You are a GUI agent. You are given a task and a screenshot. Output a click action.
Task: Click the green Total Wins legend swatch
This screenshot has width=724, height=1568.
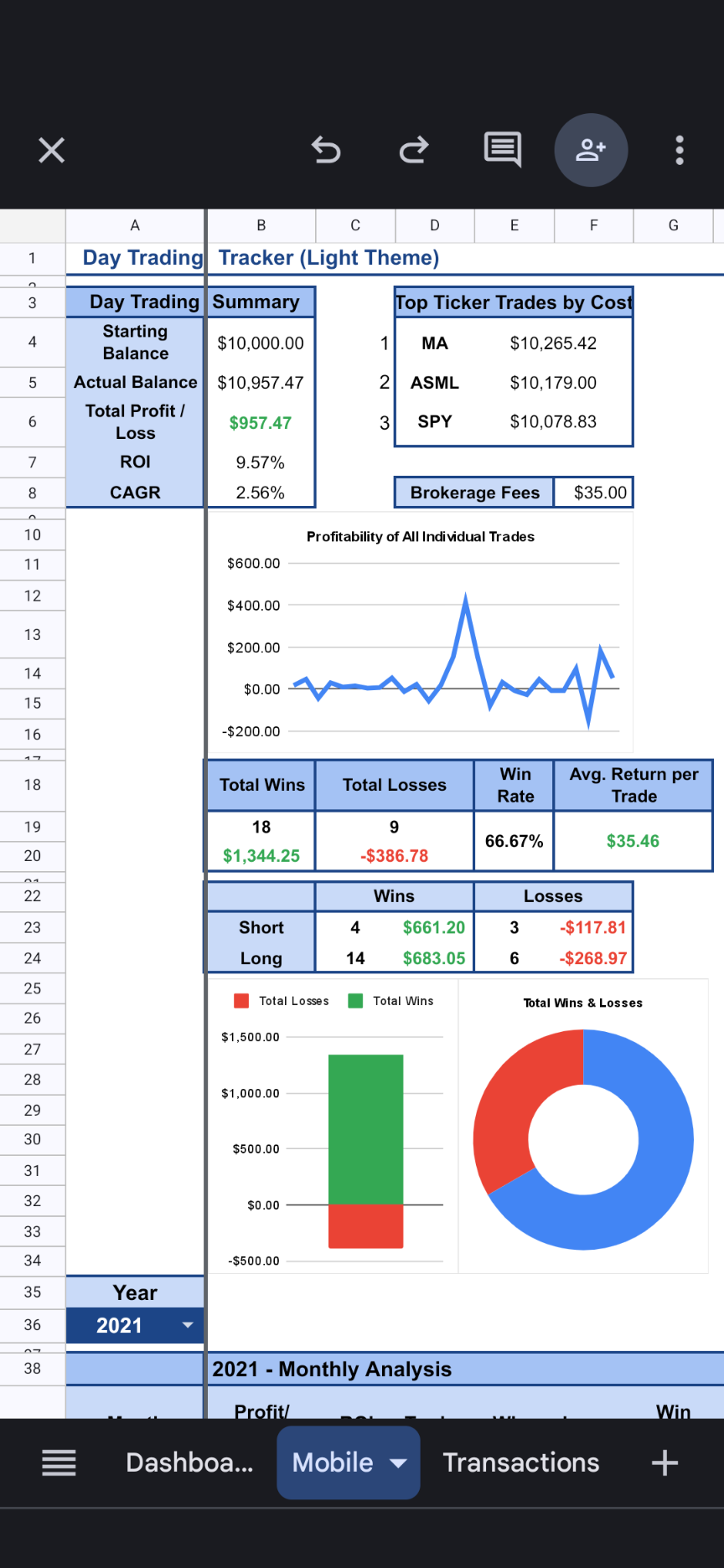tap(355, 1001)
